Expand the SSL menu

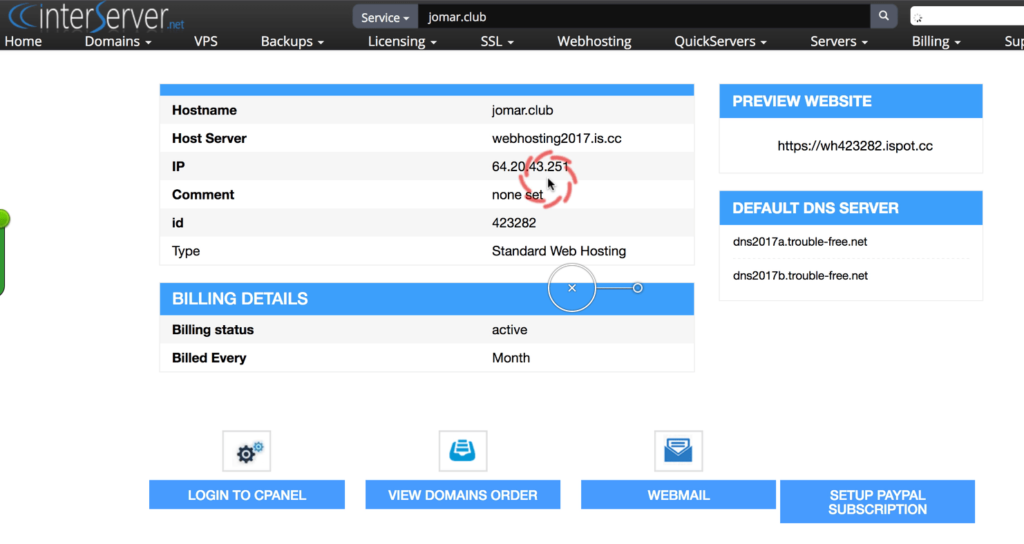coord(497,41)
